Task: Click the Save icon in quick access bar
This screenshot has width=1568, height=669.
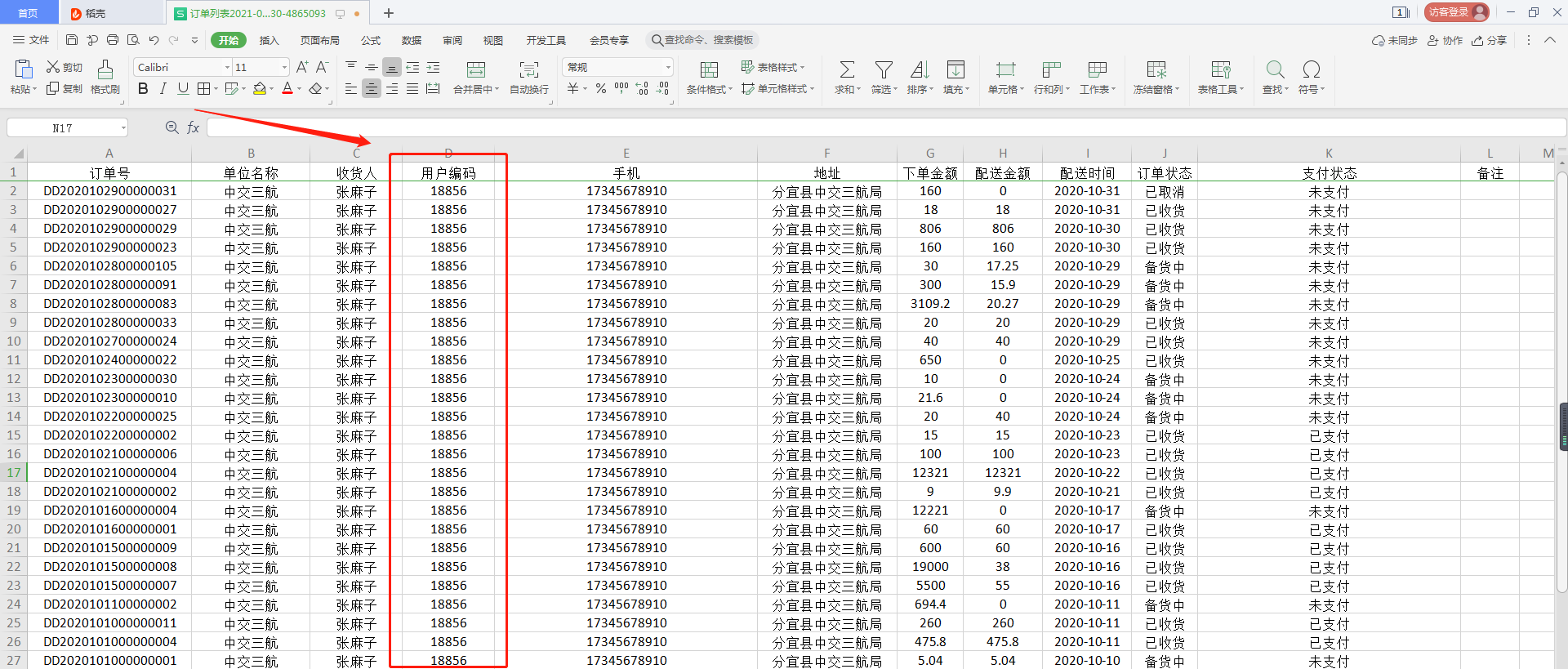Action: (x=72, y=40)
